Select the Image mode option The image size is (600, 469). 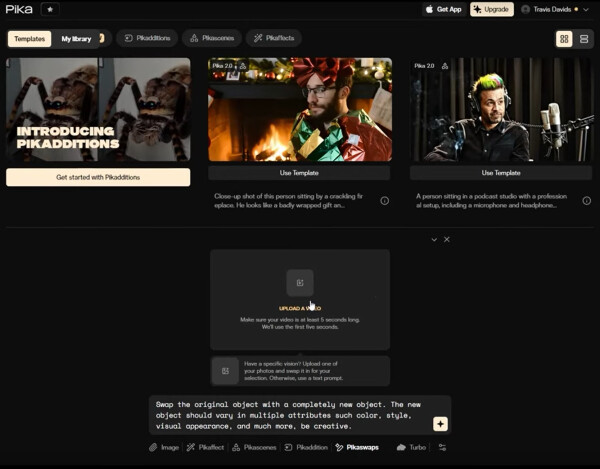165,447
